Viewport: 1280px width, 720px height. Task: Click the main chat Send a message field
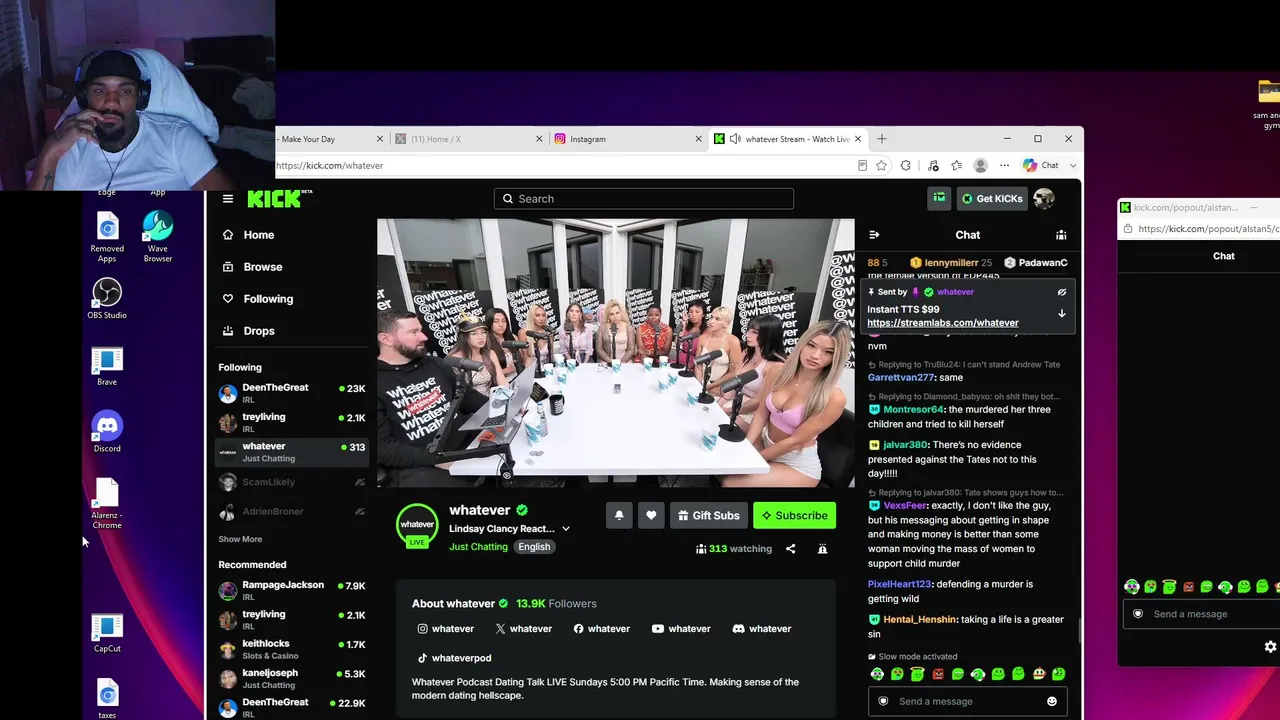tap(967, 701)
